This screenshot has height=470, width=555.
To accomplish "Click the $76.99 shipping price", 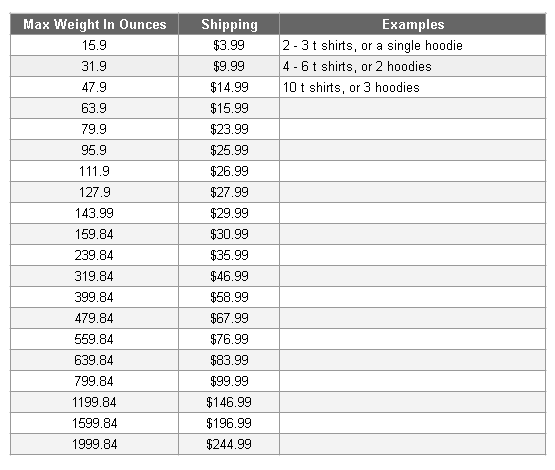I will click(229, 339).
